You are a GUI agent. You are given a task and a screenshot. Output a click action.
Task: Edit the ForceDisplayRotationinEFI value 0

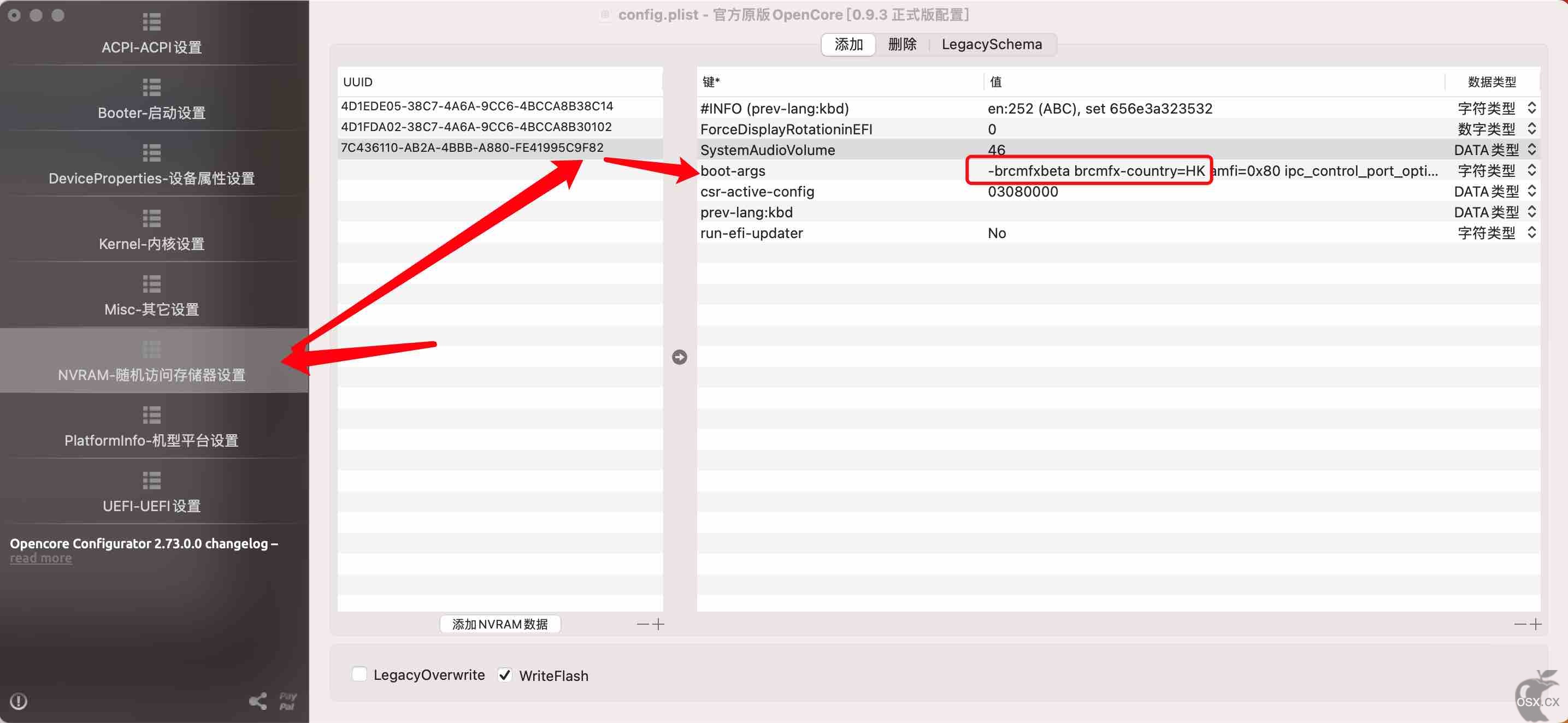click(992, 129)
